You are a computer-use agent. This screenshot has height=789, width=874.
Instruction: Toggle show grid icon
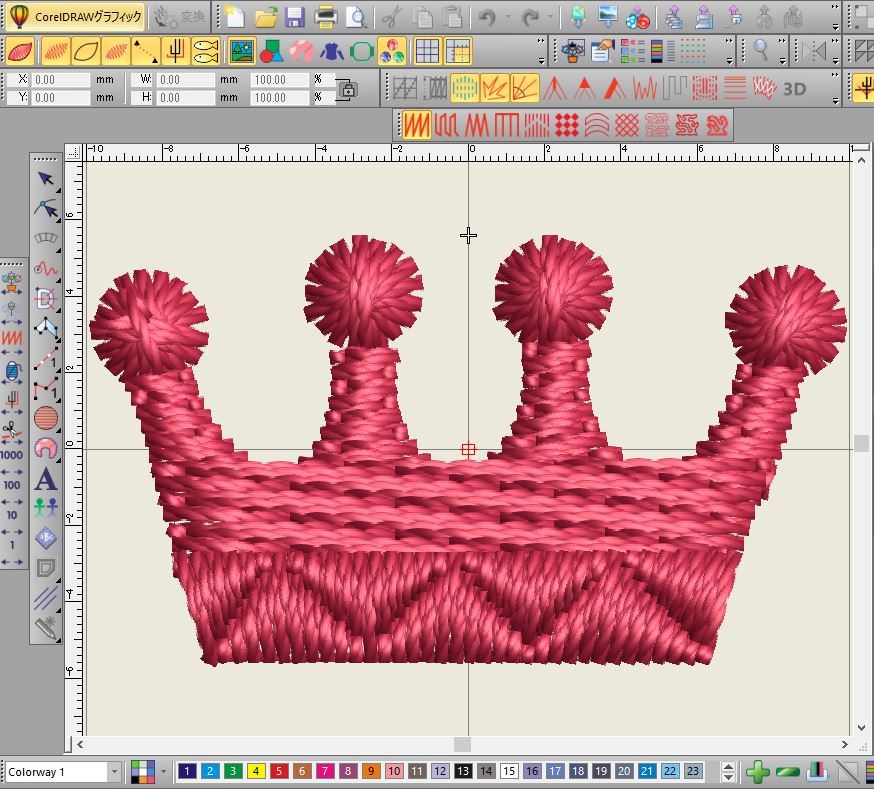pos(428,51)
